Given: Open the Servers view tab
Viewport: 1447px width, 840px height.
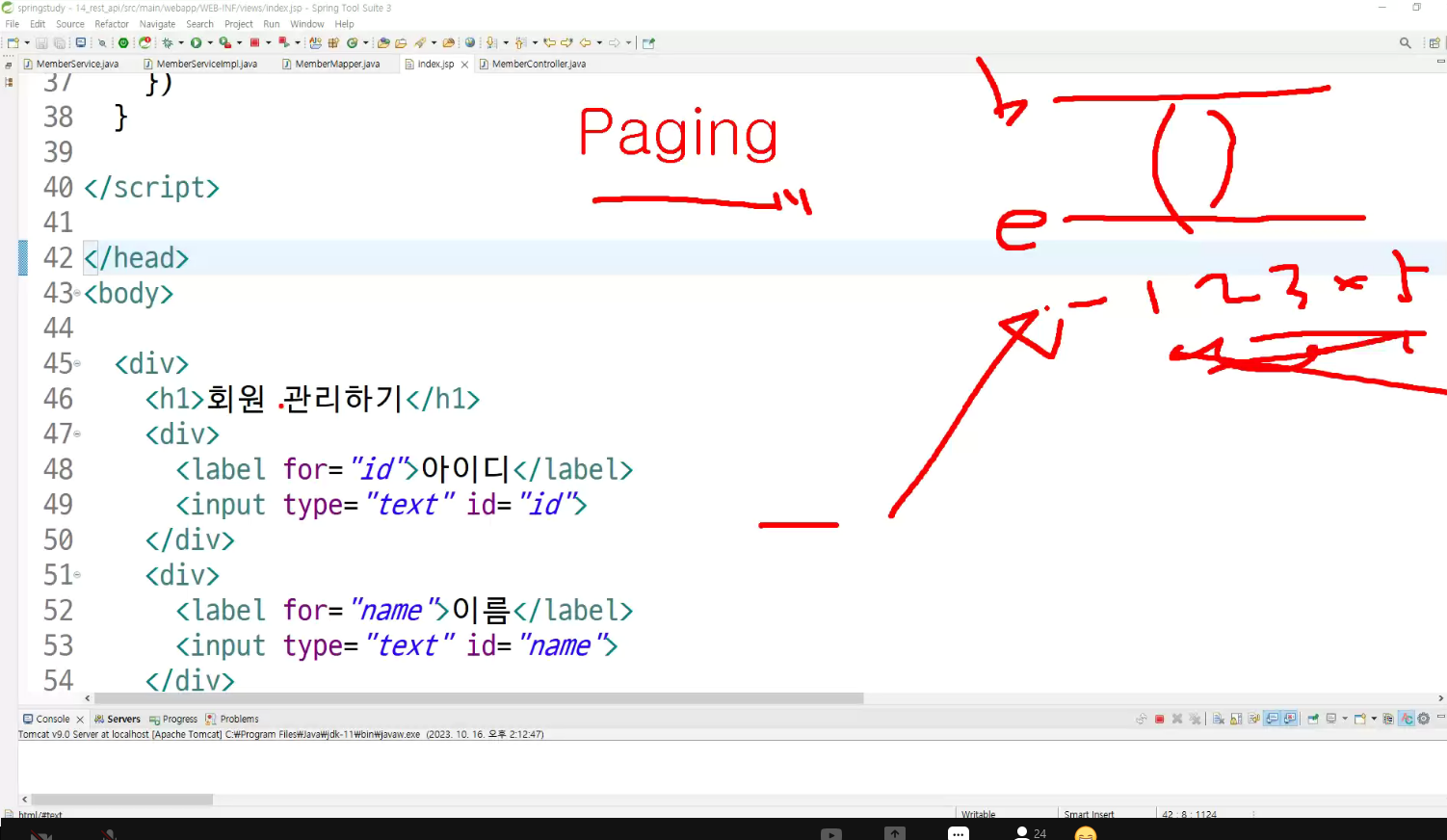Looking at the screenshot, I should click(x=118, y=719).
